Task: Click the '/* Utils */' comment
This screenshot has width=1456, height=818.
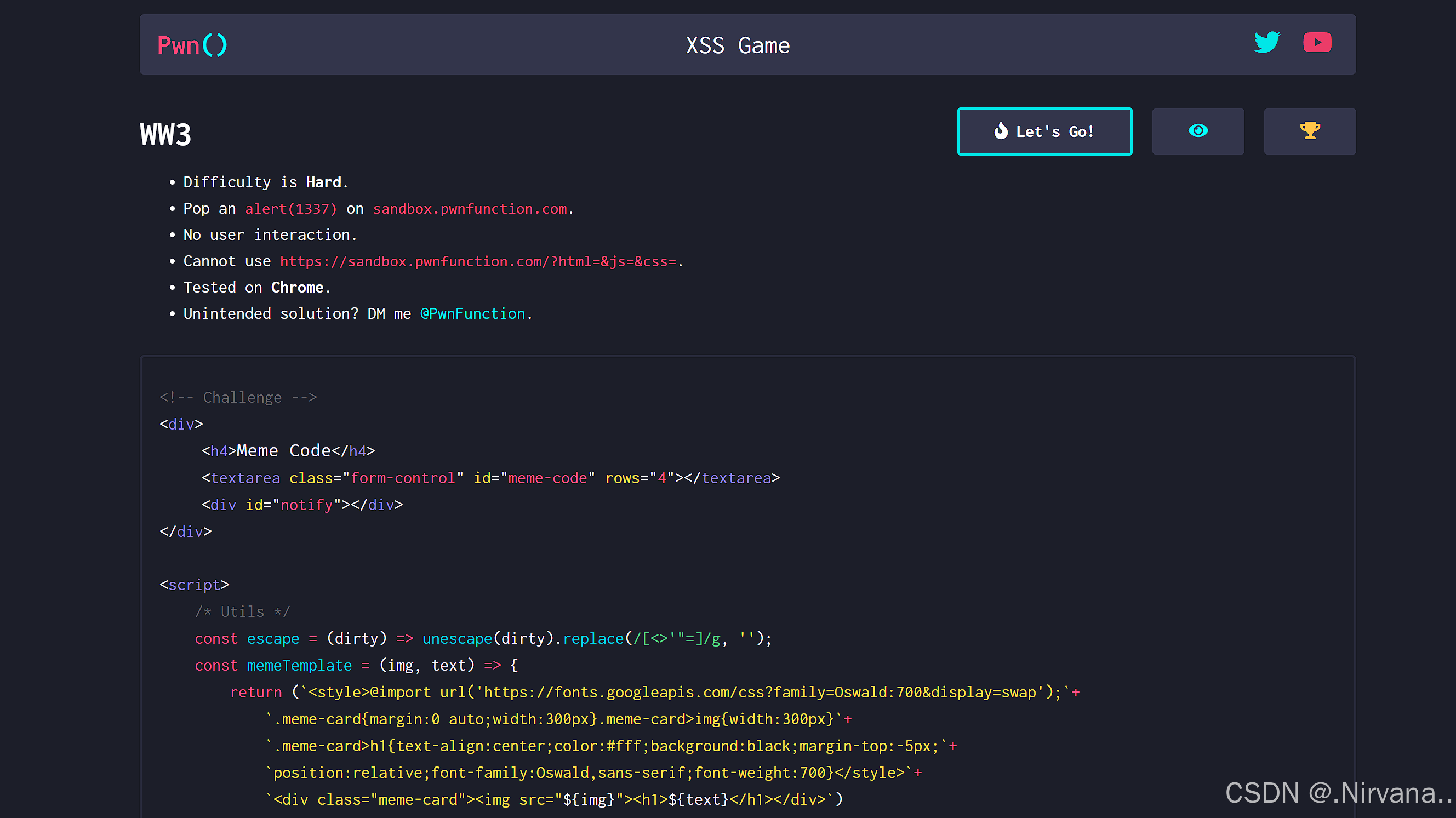Action: (x=242, y=611)
